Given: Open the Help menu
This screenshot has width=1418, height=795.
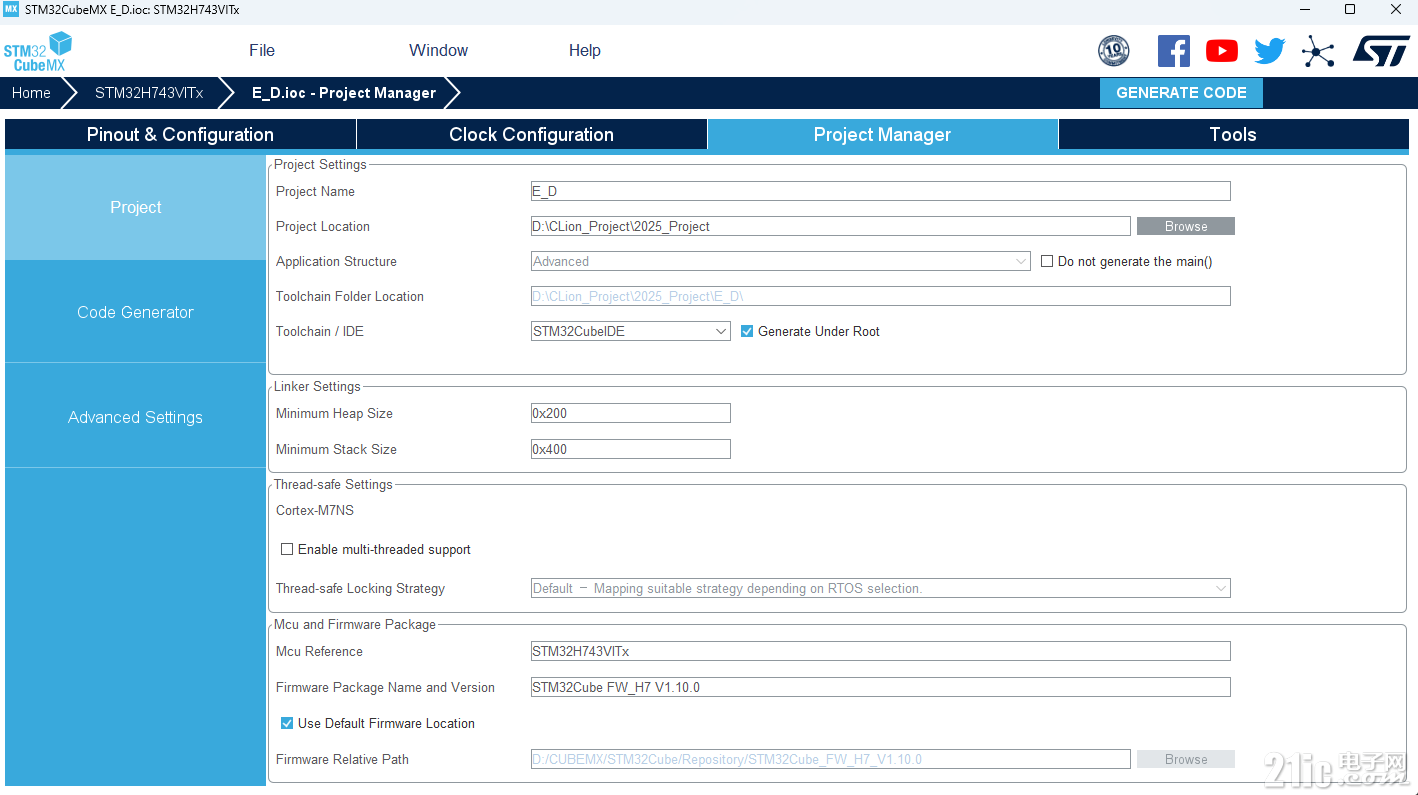Looking at the screenshot, I should pyautogui.click(x=585, y=50).
